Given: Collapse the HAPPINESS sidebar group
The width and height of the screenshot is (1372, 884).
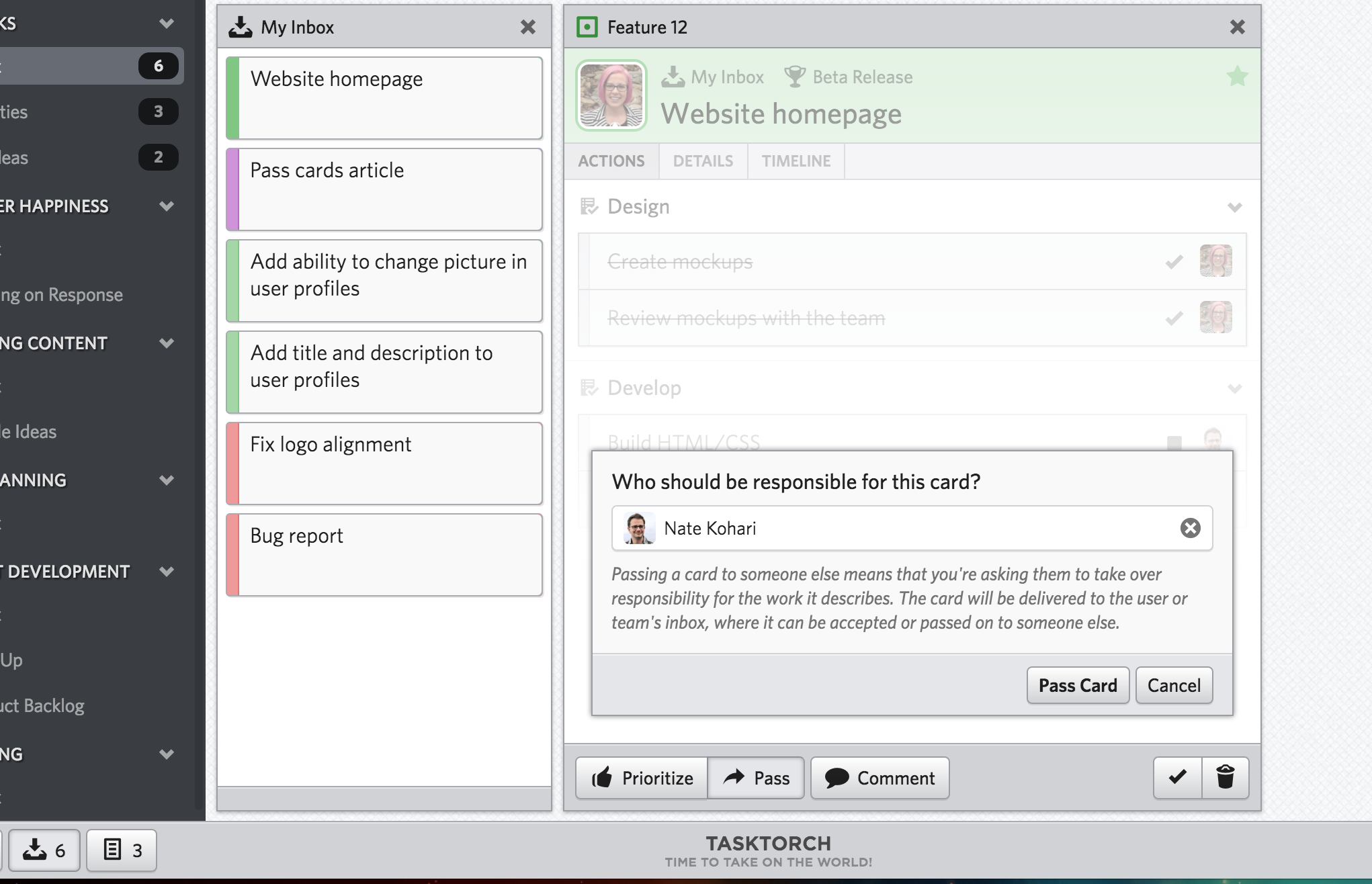Looking at the screenshot, I should click(167, 206).
